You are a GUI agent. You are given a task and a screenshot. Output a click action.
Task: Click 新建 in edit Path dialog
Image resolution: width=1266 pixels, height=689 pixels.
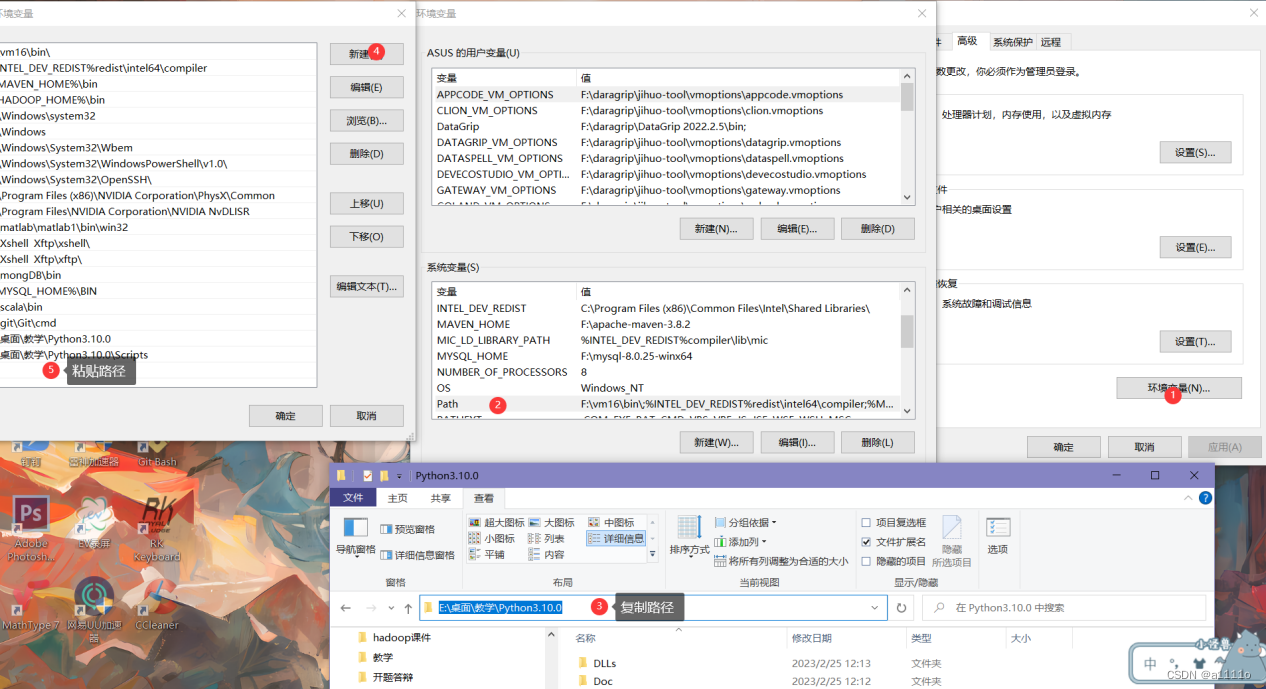tap(367, 54)
